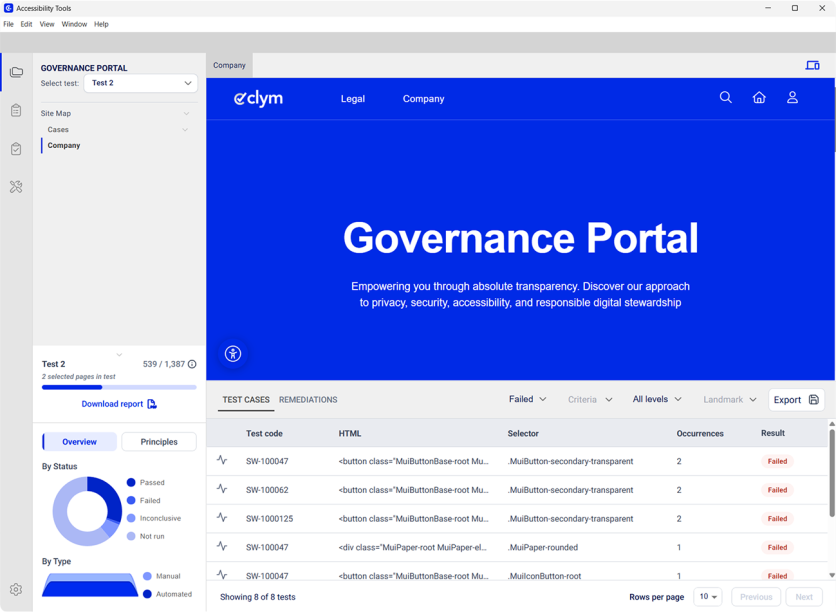Expand the All levels filter dropdown

coord(657,400)
